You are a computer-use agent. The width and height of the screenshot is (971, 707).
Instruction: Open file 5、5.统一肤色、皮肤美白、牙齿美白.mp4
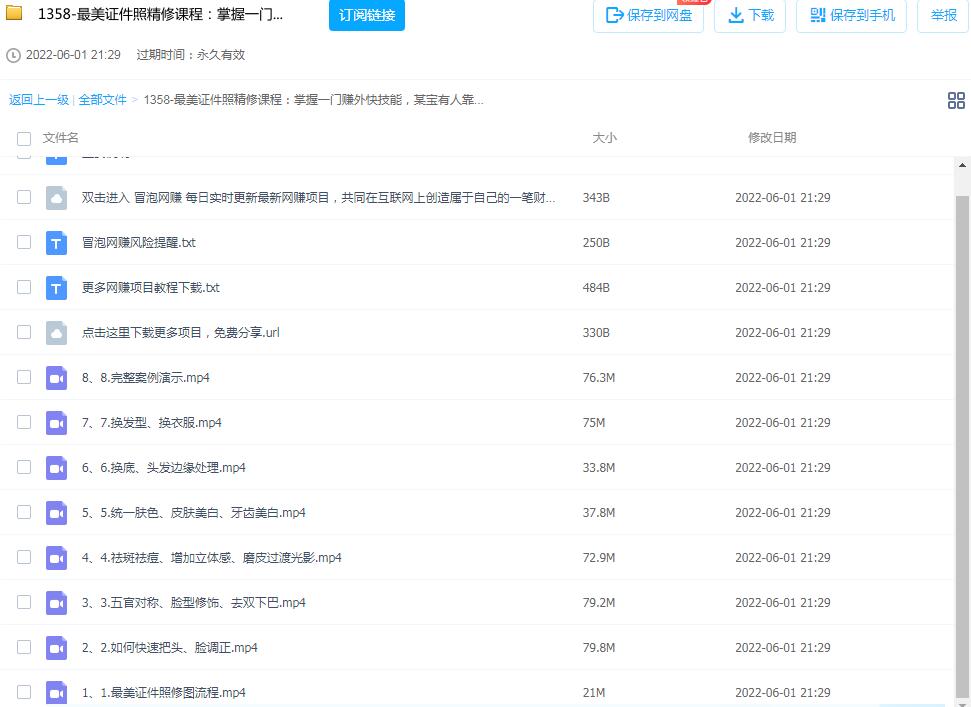coord(194,513)
